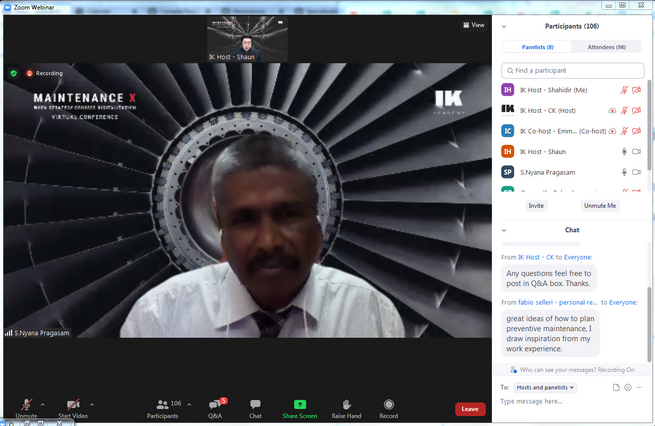Click fabio selleri sender name in chat

(558, 302)
